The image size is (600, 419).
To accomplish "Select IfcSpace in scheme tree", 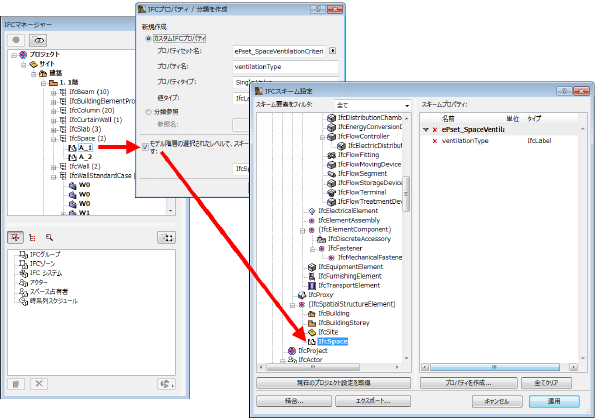I will (x=333, y=342).
